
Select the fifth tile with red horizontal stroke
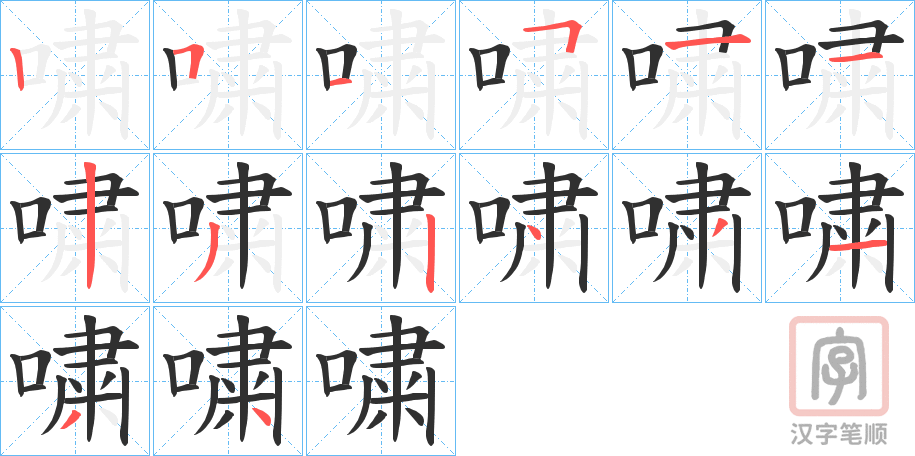pyautogui.click(x=687, y=75)
